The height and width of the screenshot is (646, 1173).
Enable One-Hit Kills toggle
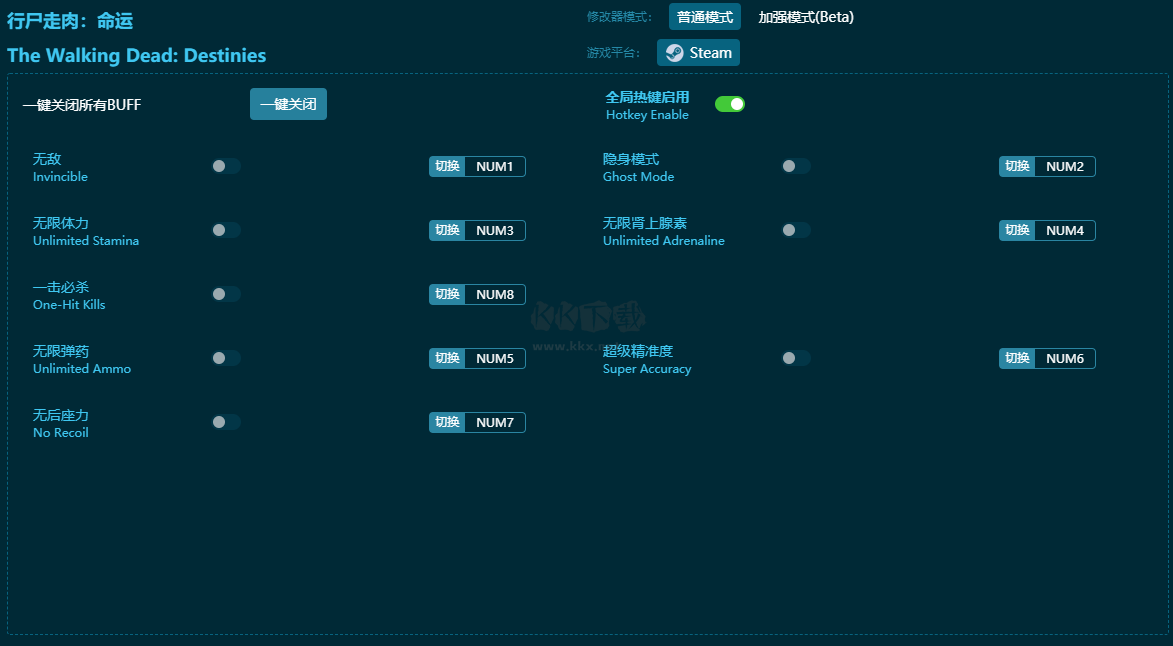click(x=226, y=294)
